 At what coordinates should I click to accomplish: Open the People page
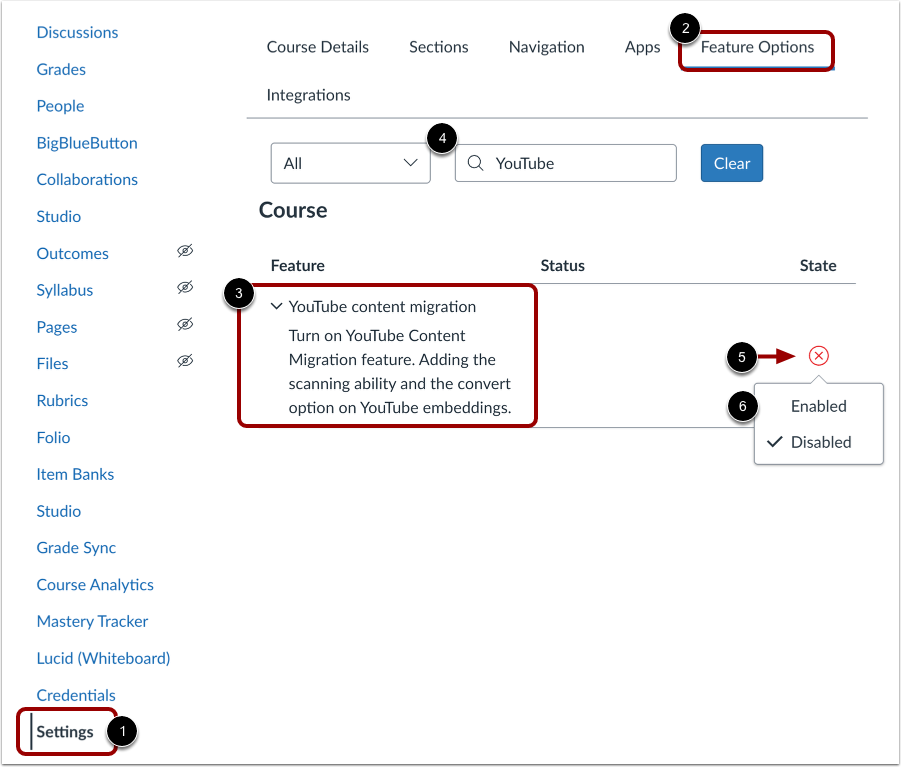pyautogui.click(x=60, y=105)
